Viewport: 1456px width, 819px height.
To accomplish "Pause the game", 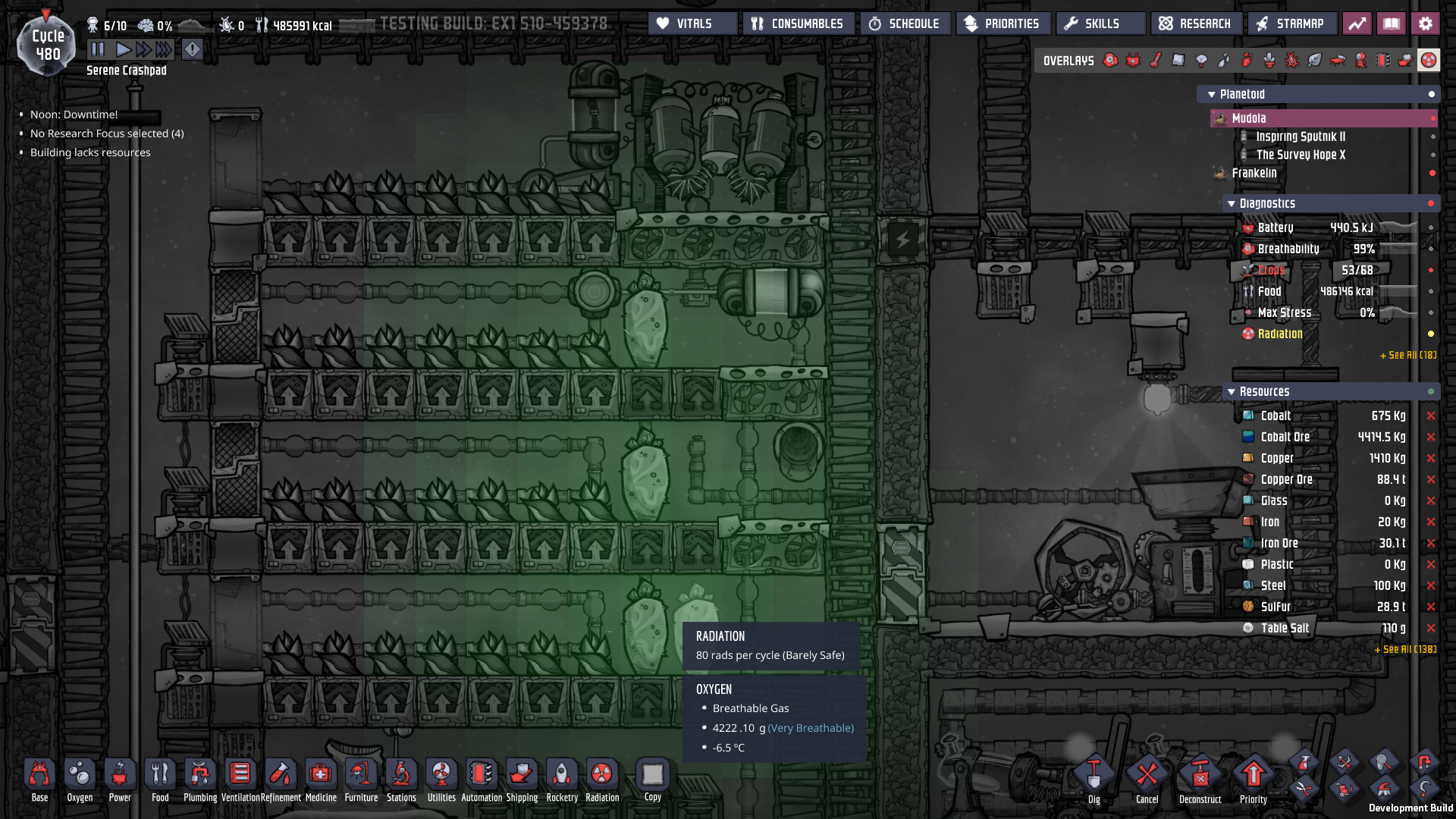I will click(x=98, y=50).
